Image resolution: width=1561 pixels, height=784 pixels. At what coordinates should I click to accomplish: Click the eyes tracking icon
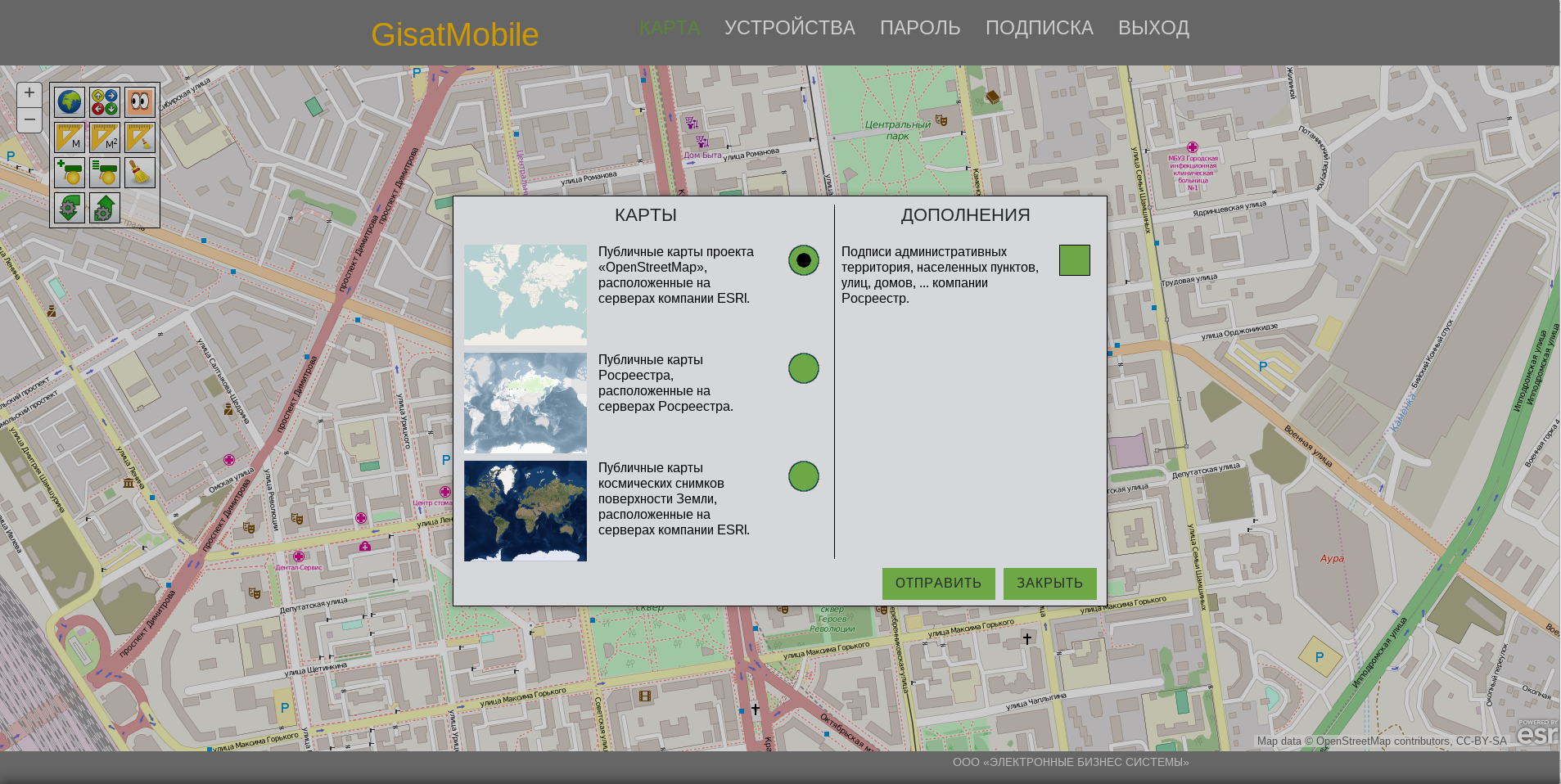click(x=140, y=102)
